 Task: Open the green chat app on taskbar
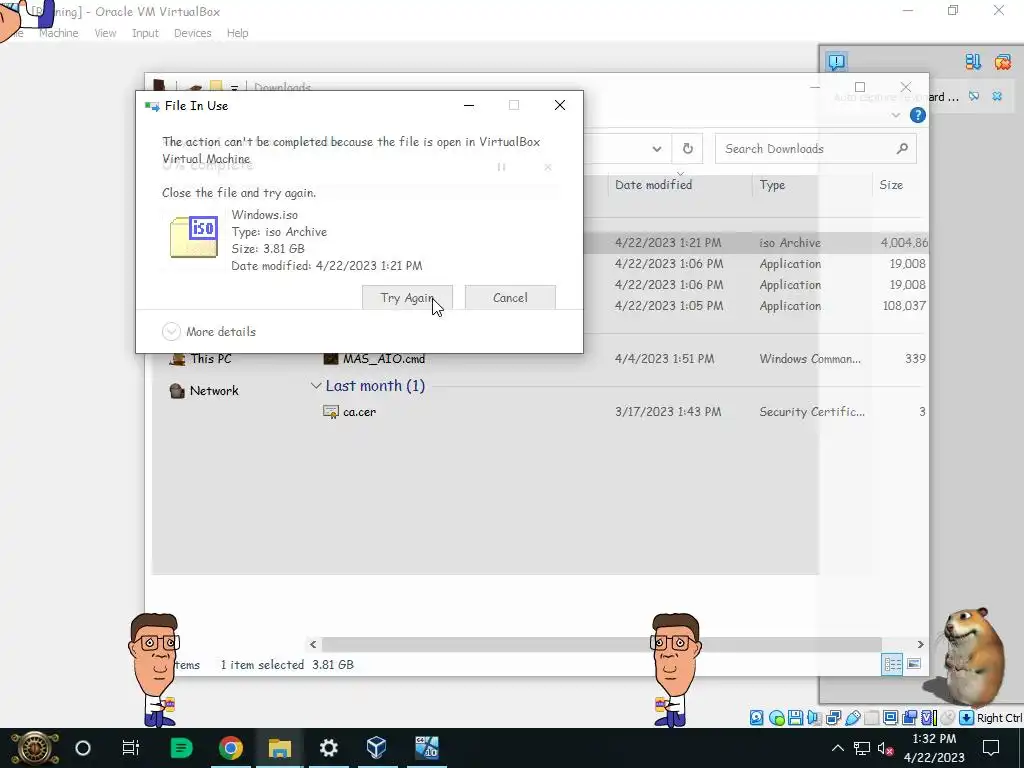coord(181,748)
